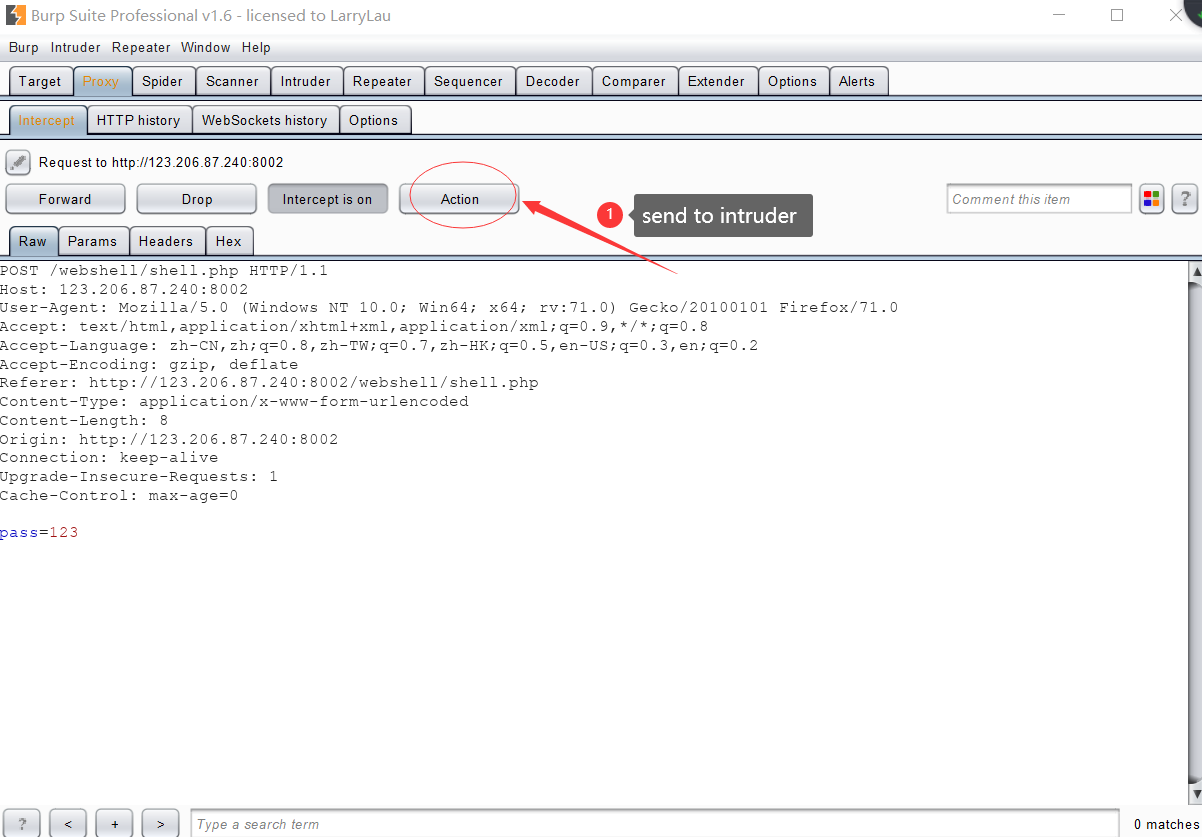
Task: Click the Cache-Control: max-age=0 line
Action: 119,496
